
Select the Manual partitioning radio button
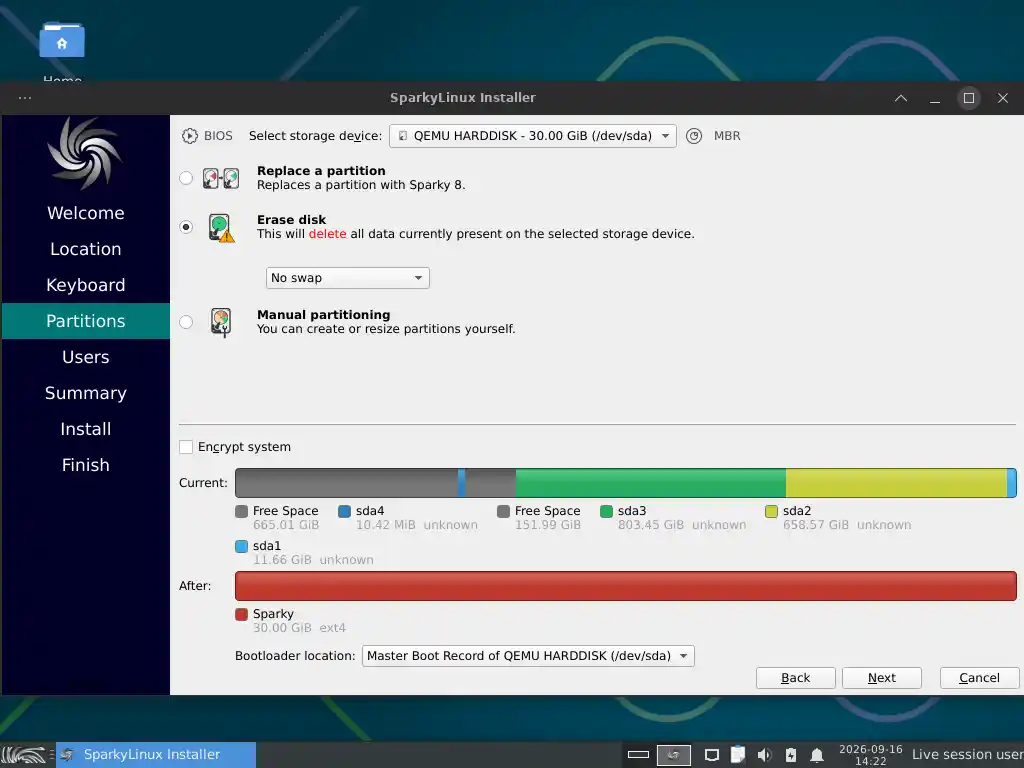186,322
